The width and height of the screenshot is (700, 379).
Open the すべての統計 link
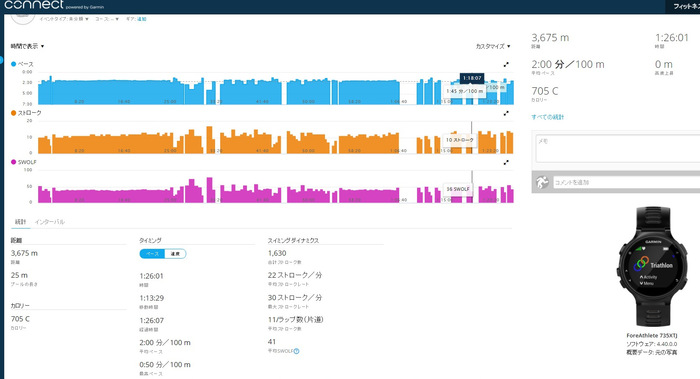(548, 117)
